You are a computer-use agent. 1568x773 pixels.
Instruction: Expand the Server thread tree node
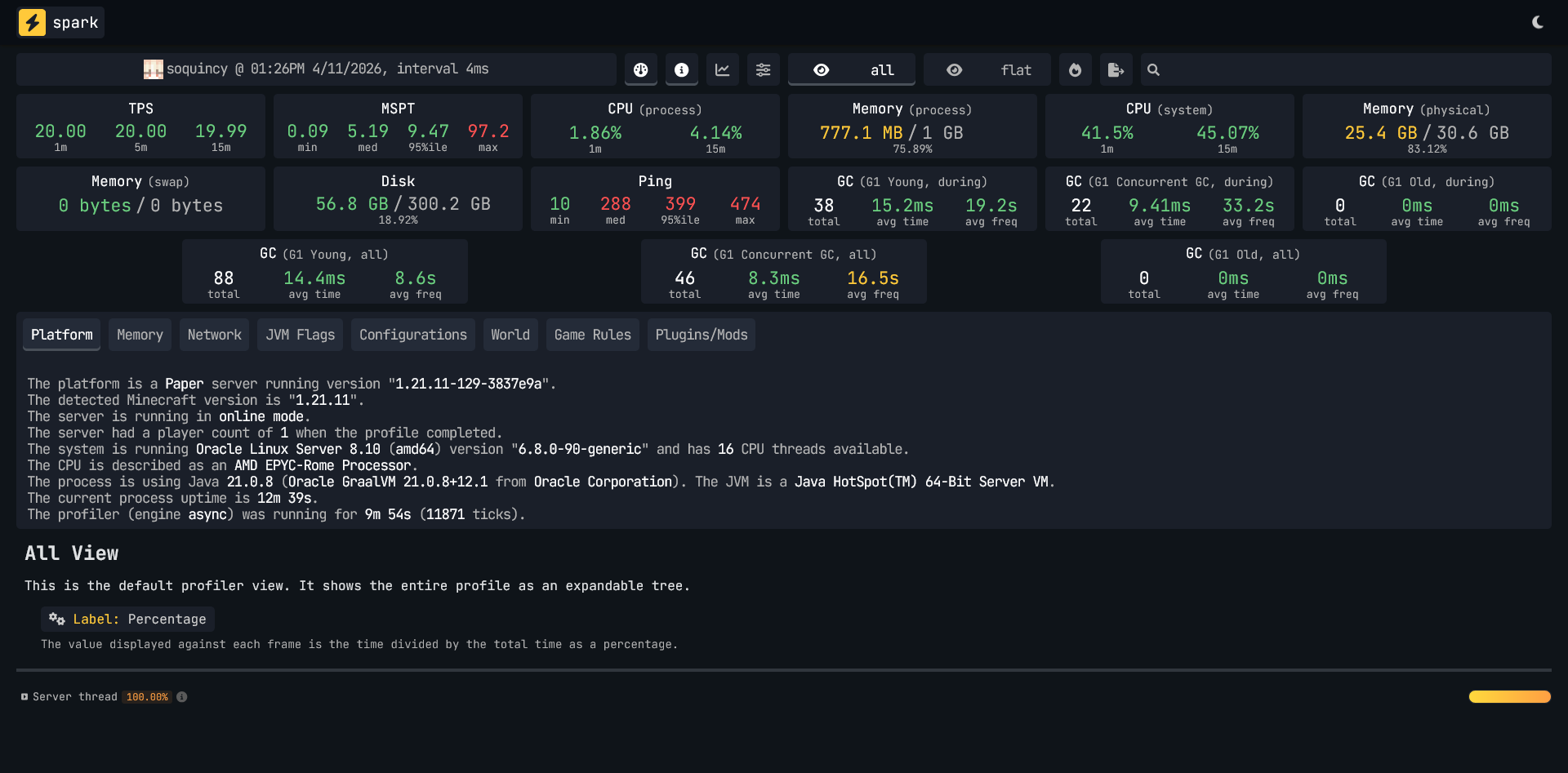24,696
